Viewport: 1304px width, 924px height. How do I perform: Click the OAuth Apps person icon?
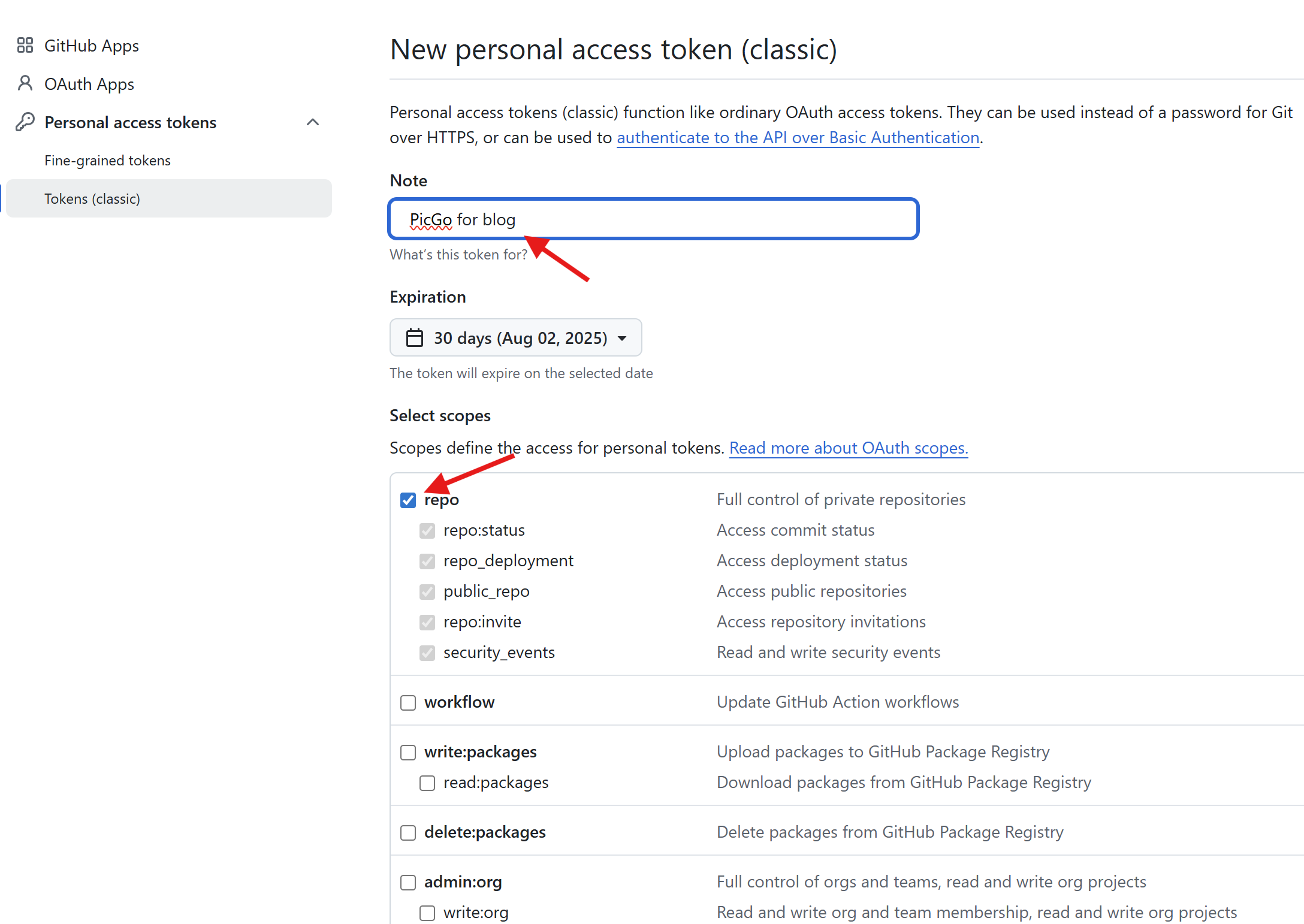25,83
